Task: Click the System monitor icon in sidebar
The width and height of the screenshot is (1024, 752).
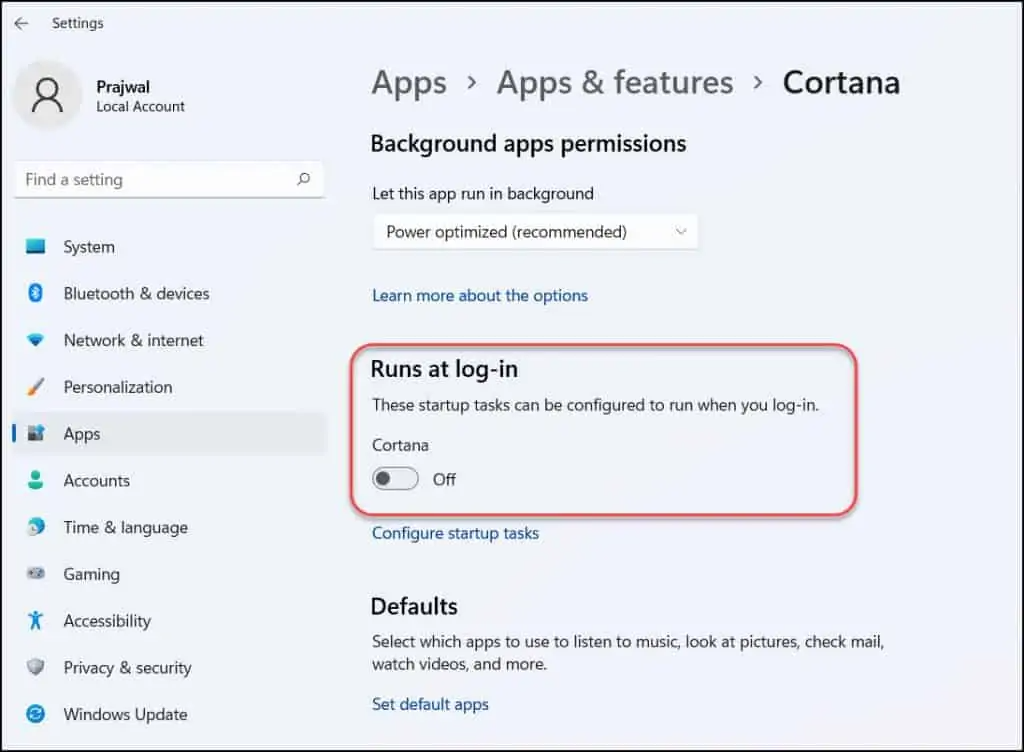Action: pyautogui.click(x=36, y=247)
